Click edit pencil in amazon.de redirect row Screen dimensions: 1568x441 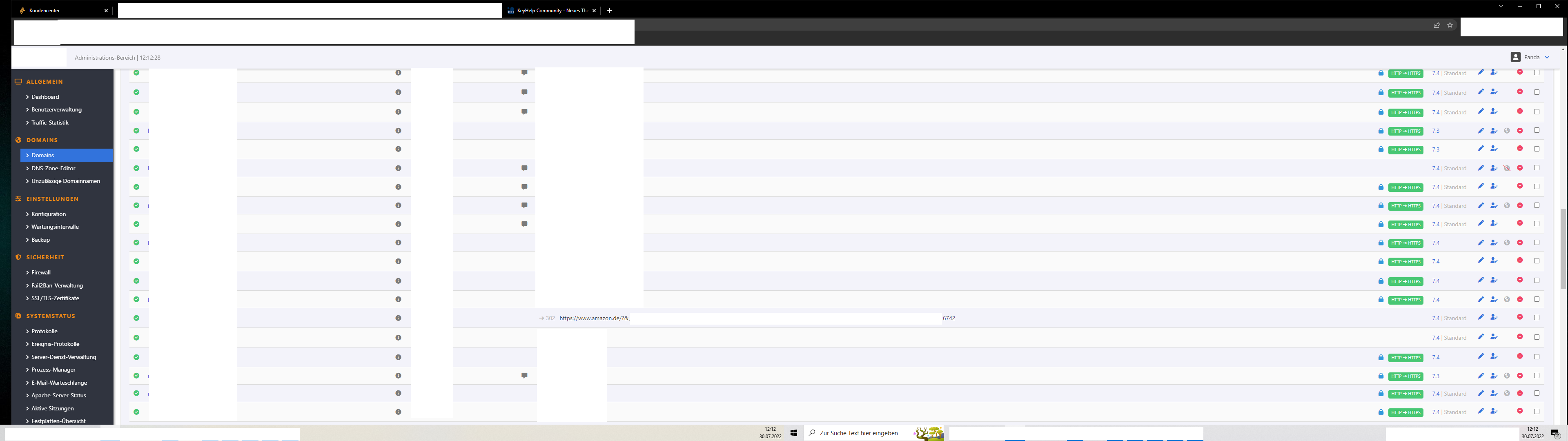pyautogui.click(x=1481, y=317)
